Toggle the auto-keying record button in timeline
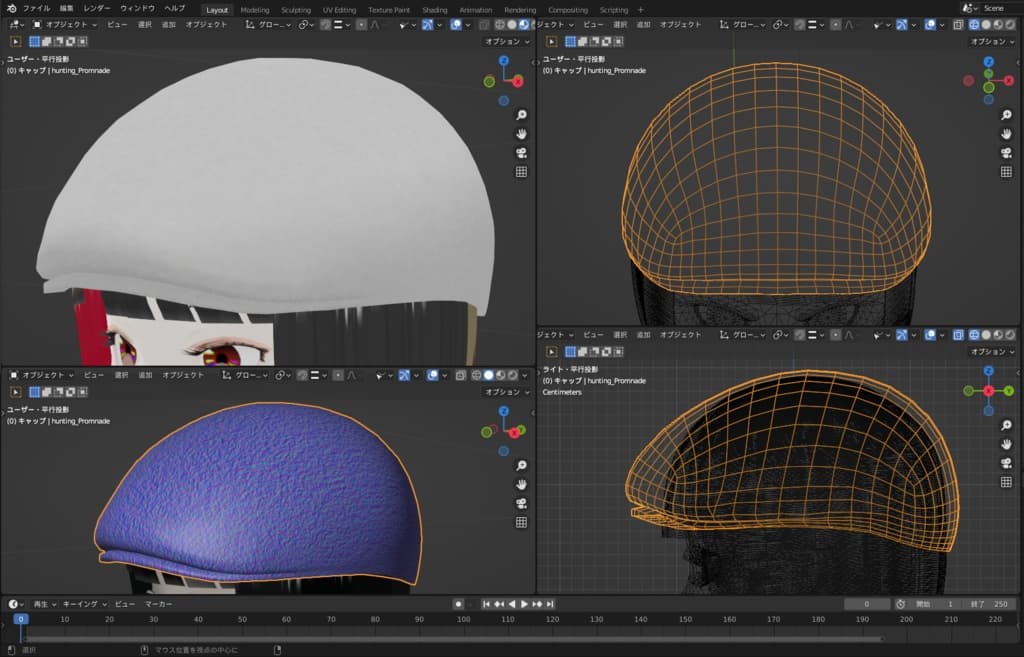 click(458, 604)
